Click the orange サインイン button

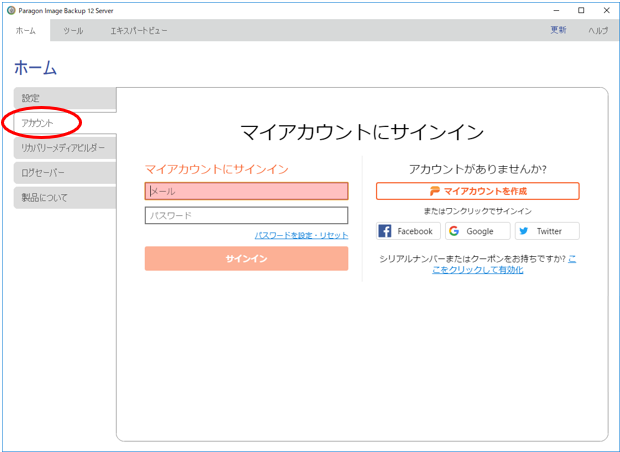[x=246, y=259]
